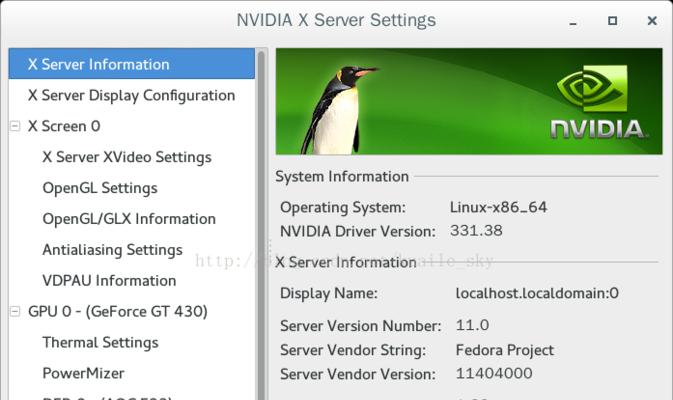Open Thermal Settings page
The height and width of the screenshot is (400, 673).
click(x=100, y=342)
